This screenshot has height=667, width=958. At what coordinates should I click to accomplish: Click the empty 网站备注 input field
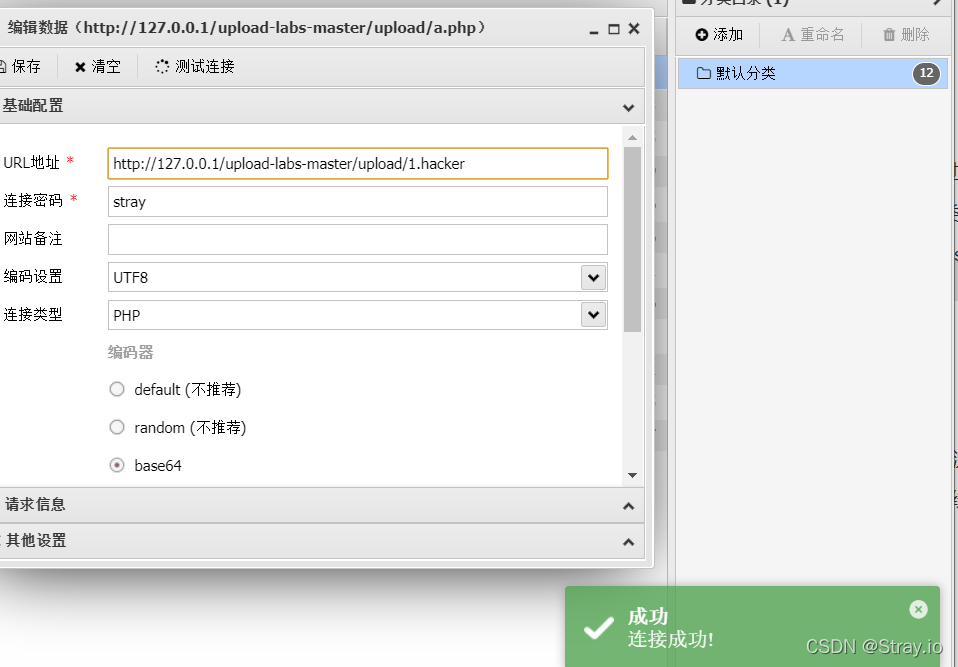point(358,239)
